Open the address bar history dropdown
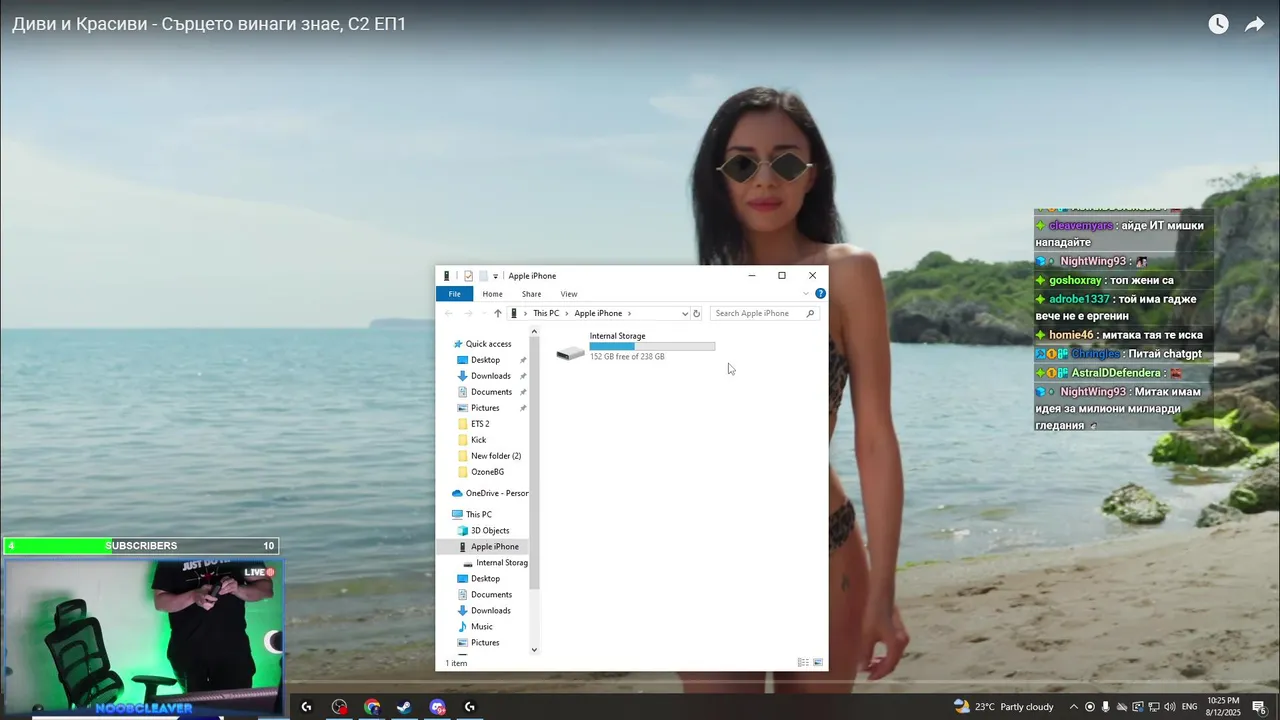 click(685, 313)
